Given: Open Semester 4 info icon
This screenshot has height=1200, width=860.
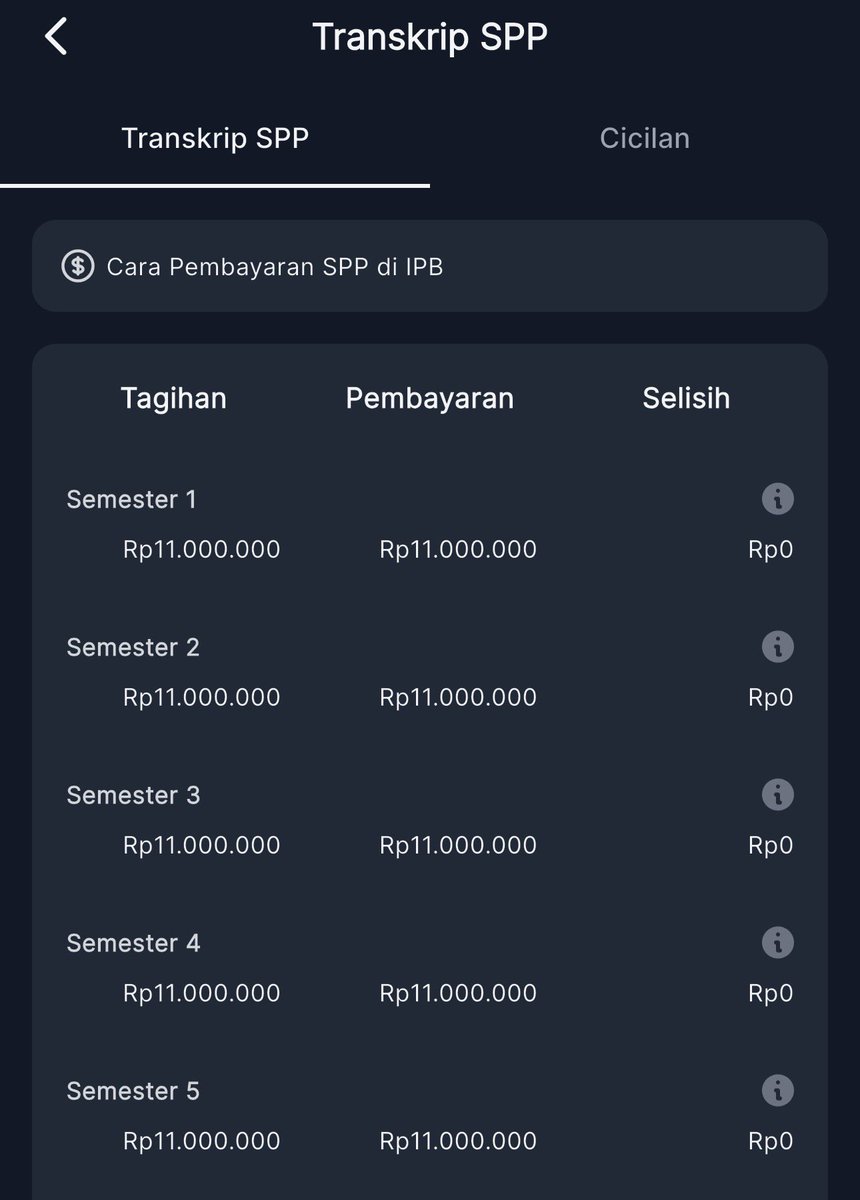Looking at the screenshot, I should [x=777, y=942].
